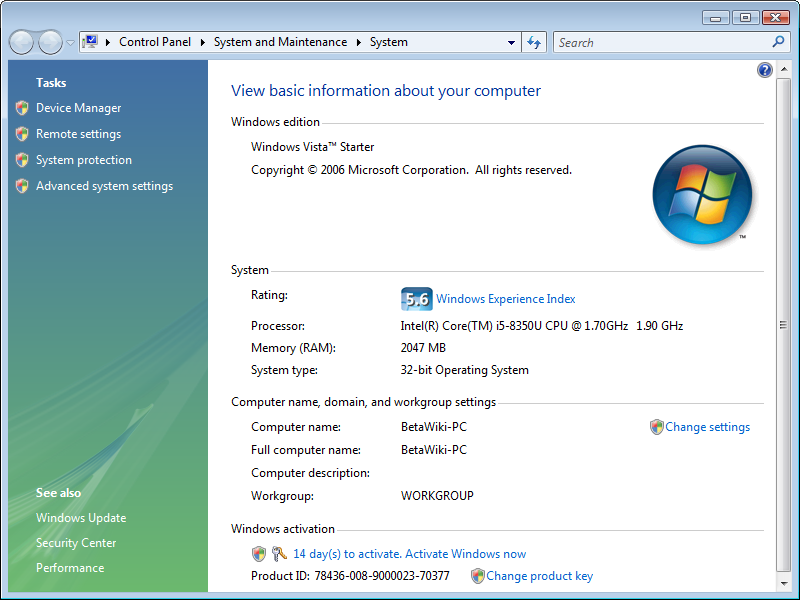Image resolution: width=800 pixels, height=600 pixels.
Task: Click the computer icon in the address bar
Action: [x=90, y=42]
